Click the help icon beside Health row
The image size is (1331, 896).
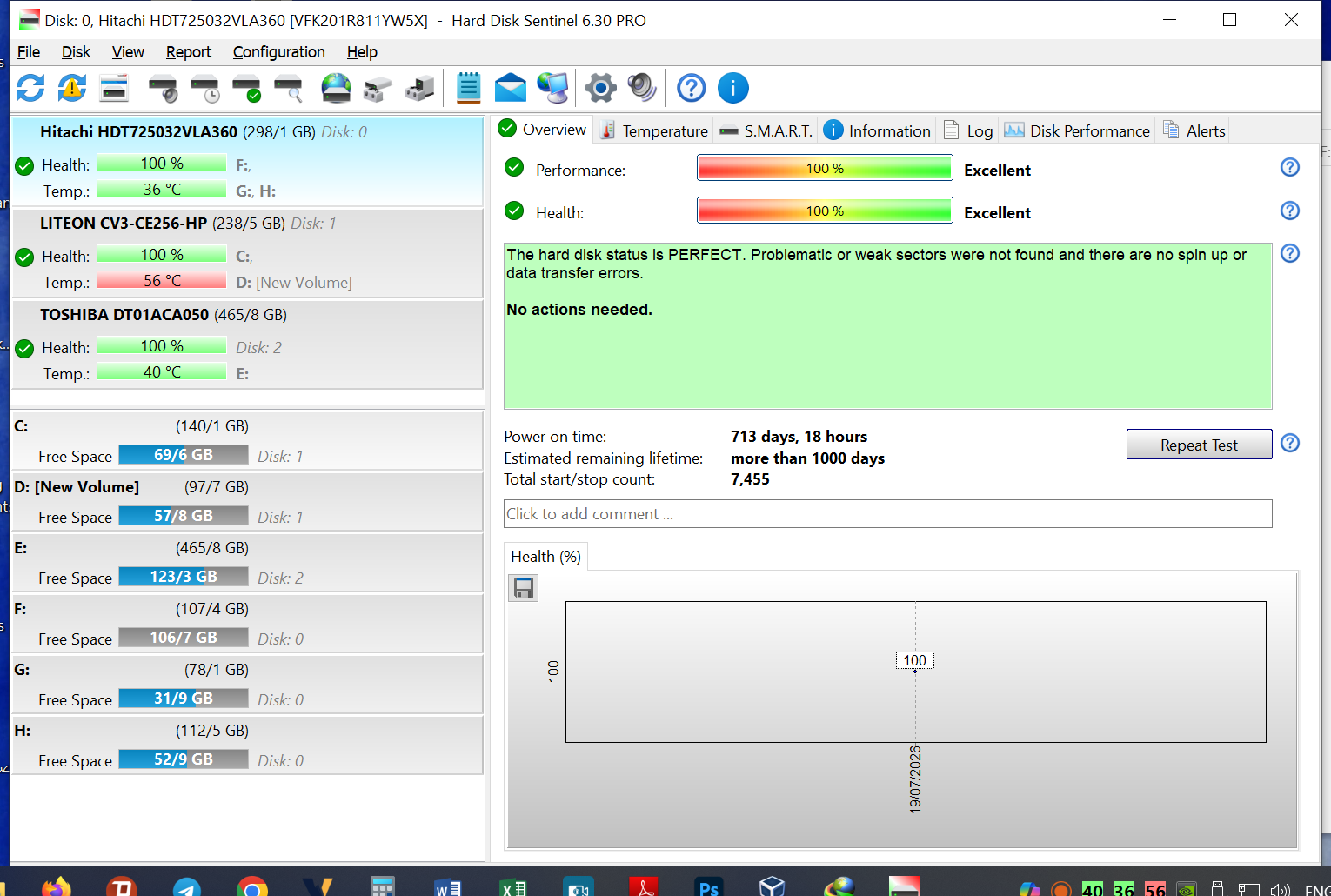1290,211
